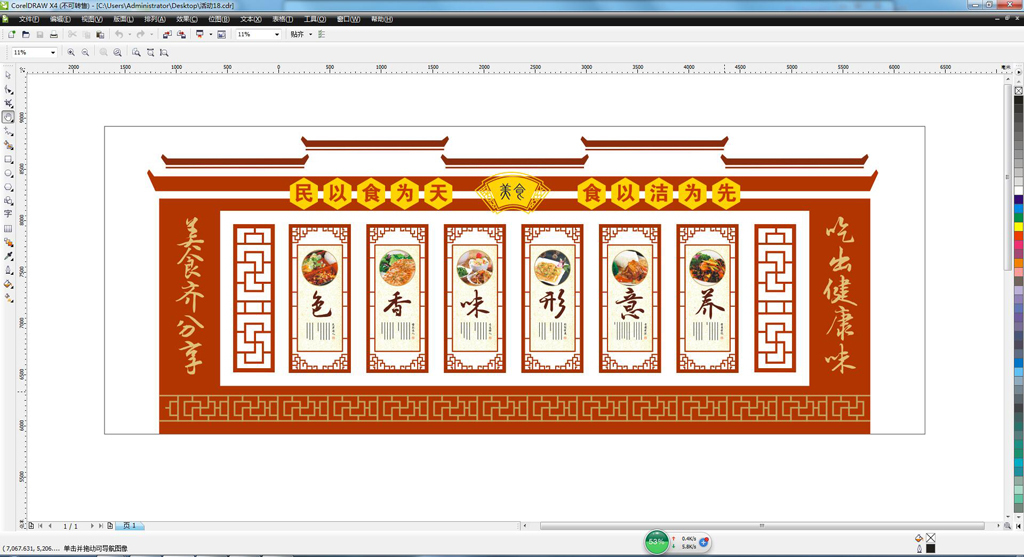Click the Print icon

(54, 35)
